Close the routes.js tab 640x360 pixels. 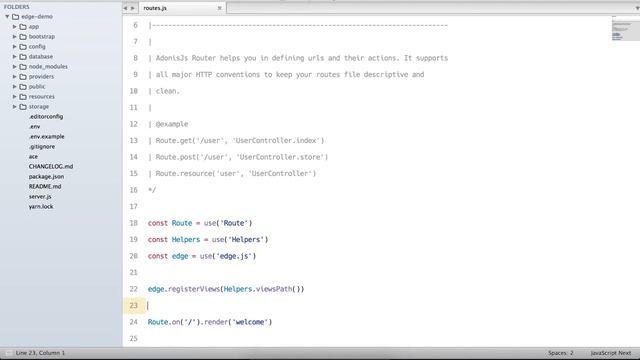(x=220, y=8)
